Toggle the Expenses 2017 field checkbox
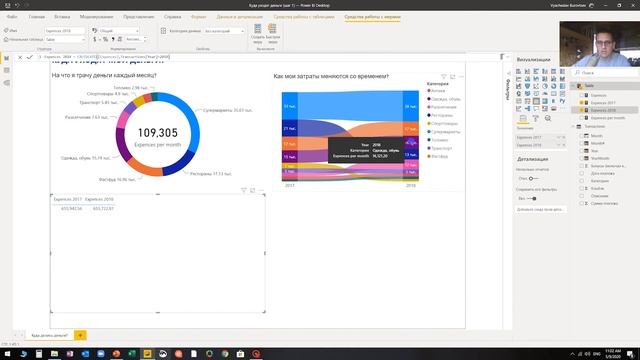 [582, 103]
